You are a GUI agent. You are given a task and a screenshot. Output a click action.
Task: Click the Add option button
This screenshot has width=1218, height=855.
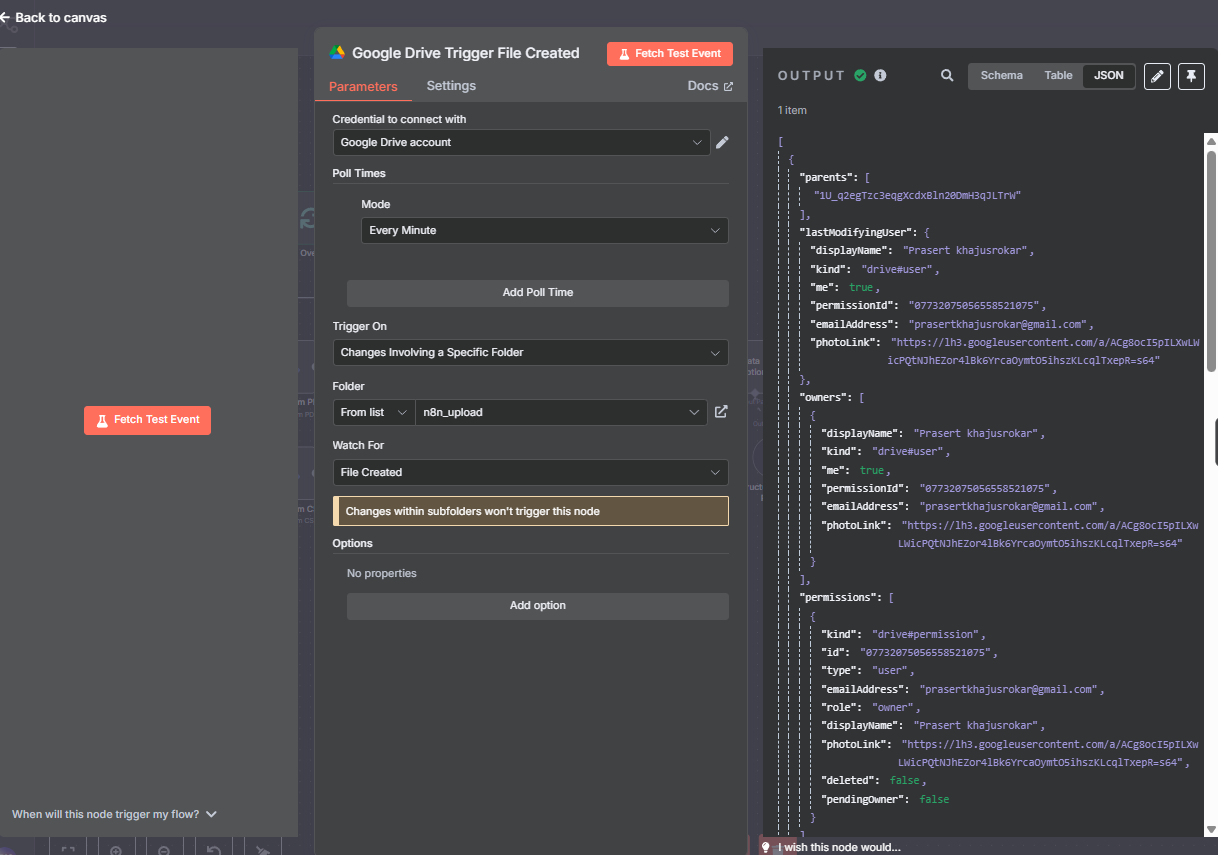(x=538, y=606)
